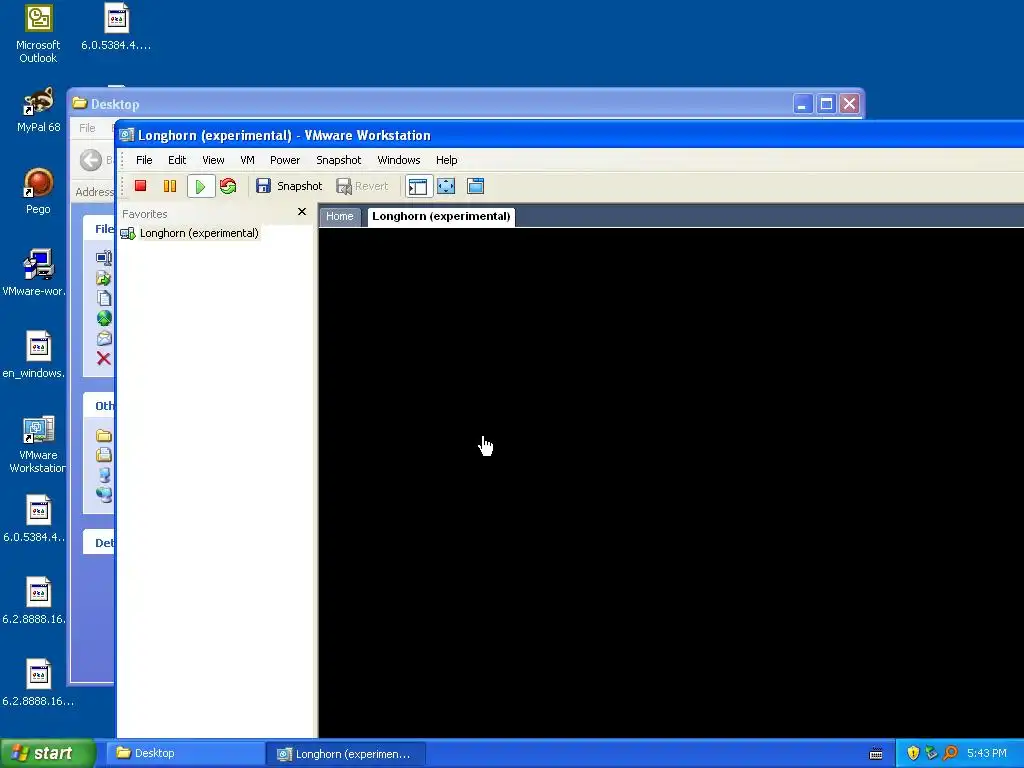Select the en_windows file icon
The image size is (1024, 768).
click(36, 355)
